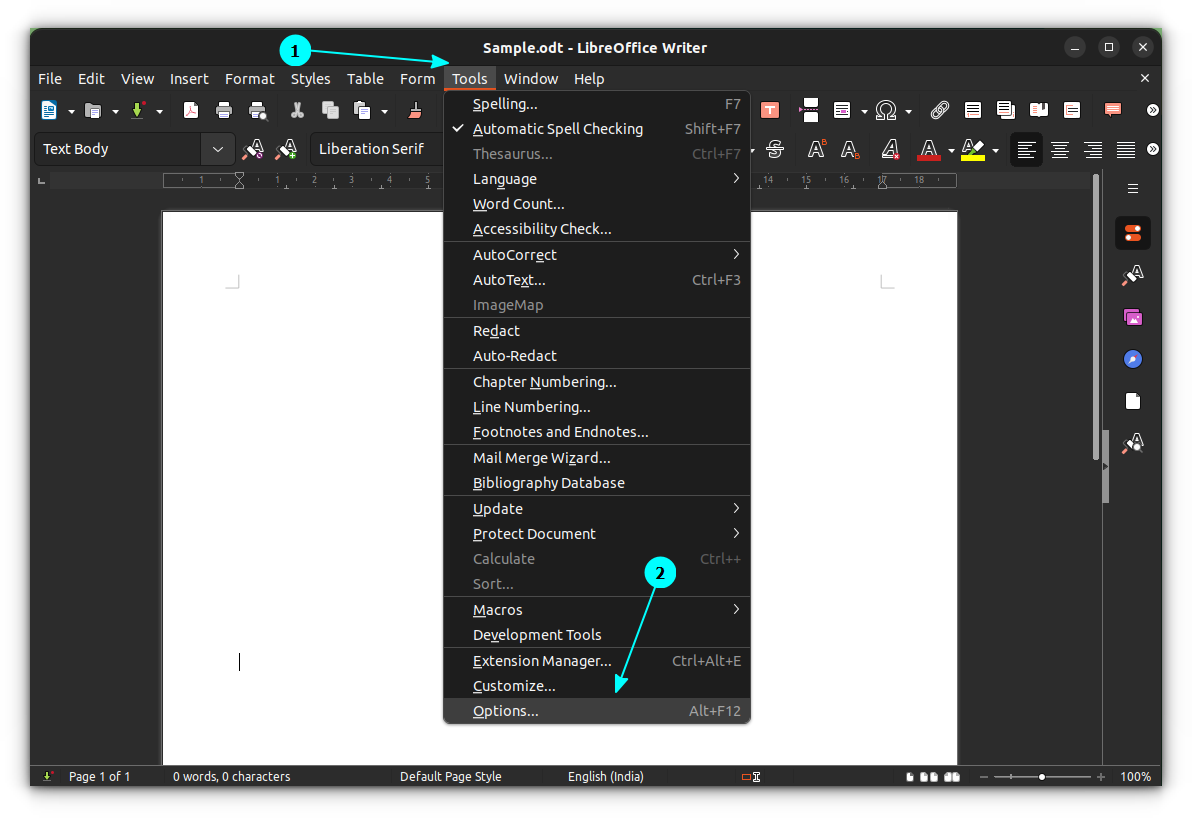Expand the Language submenu

tap(504, 178)
